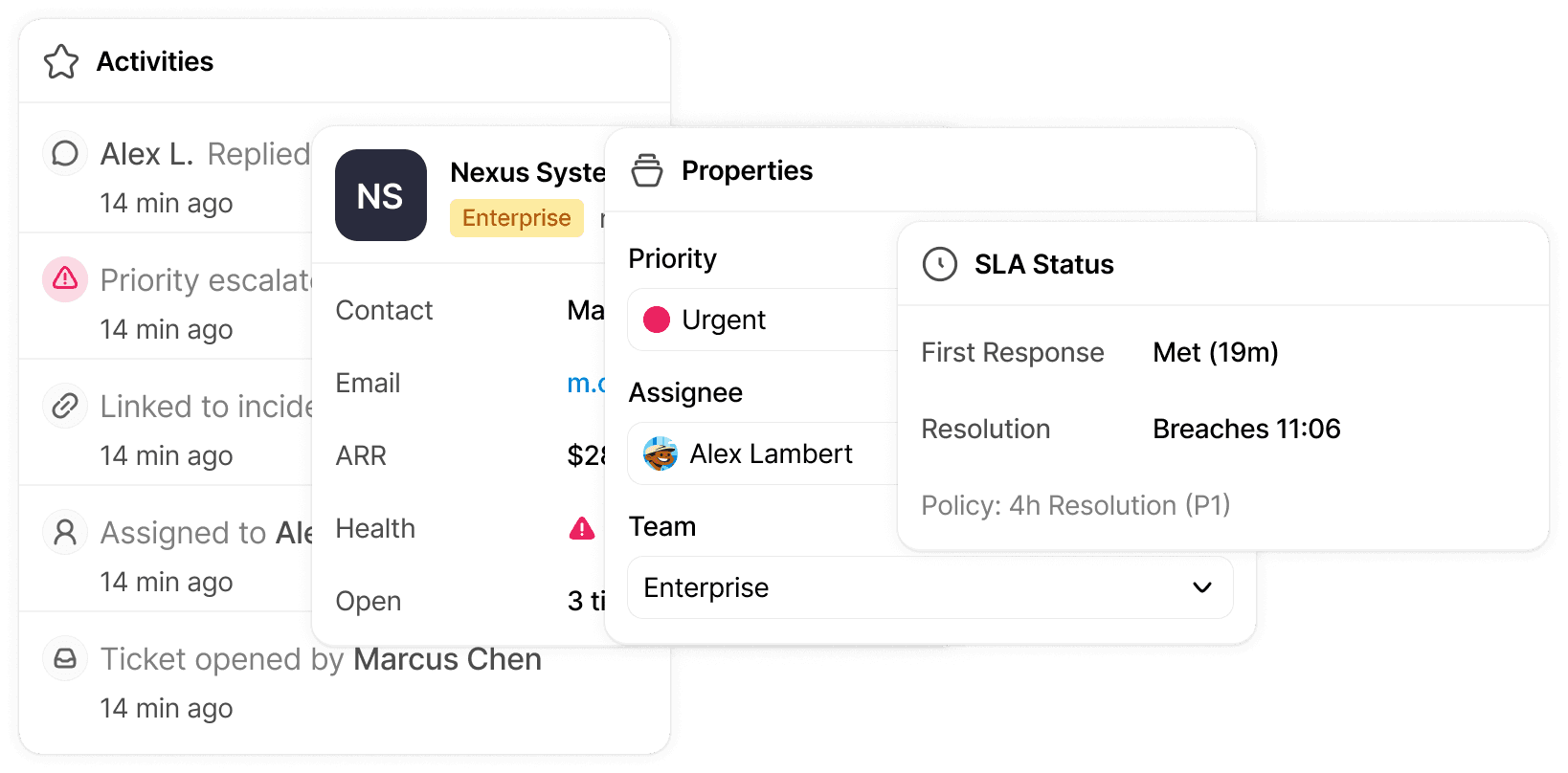Click the Enterprise plan badge
The image size is (1568, 773).
click(517, 218)
